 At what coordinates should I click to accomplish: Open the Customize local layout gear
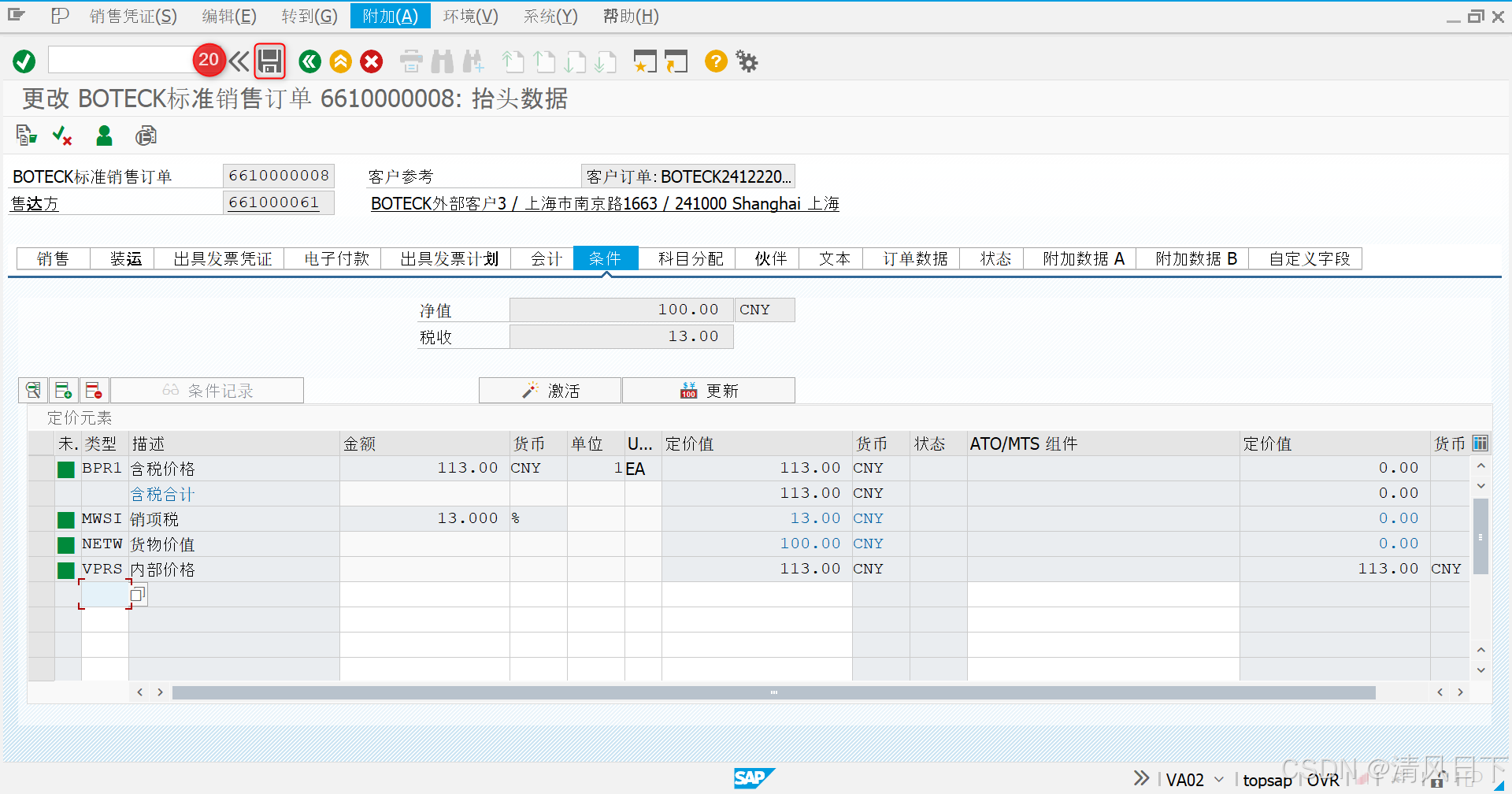(747, 61)
